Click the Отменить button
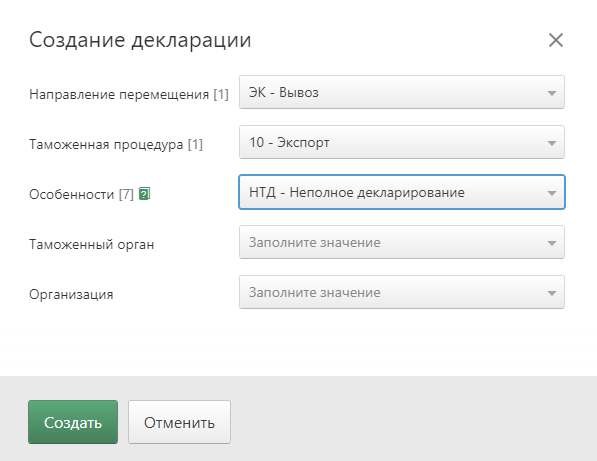 tap(179, 422)
